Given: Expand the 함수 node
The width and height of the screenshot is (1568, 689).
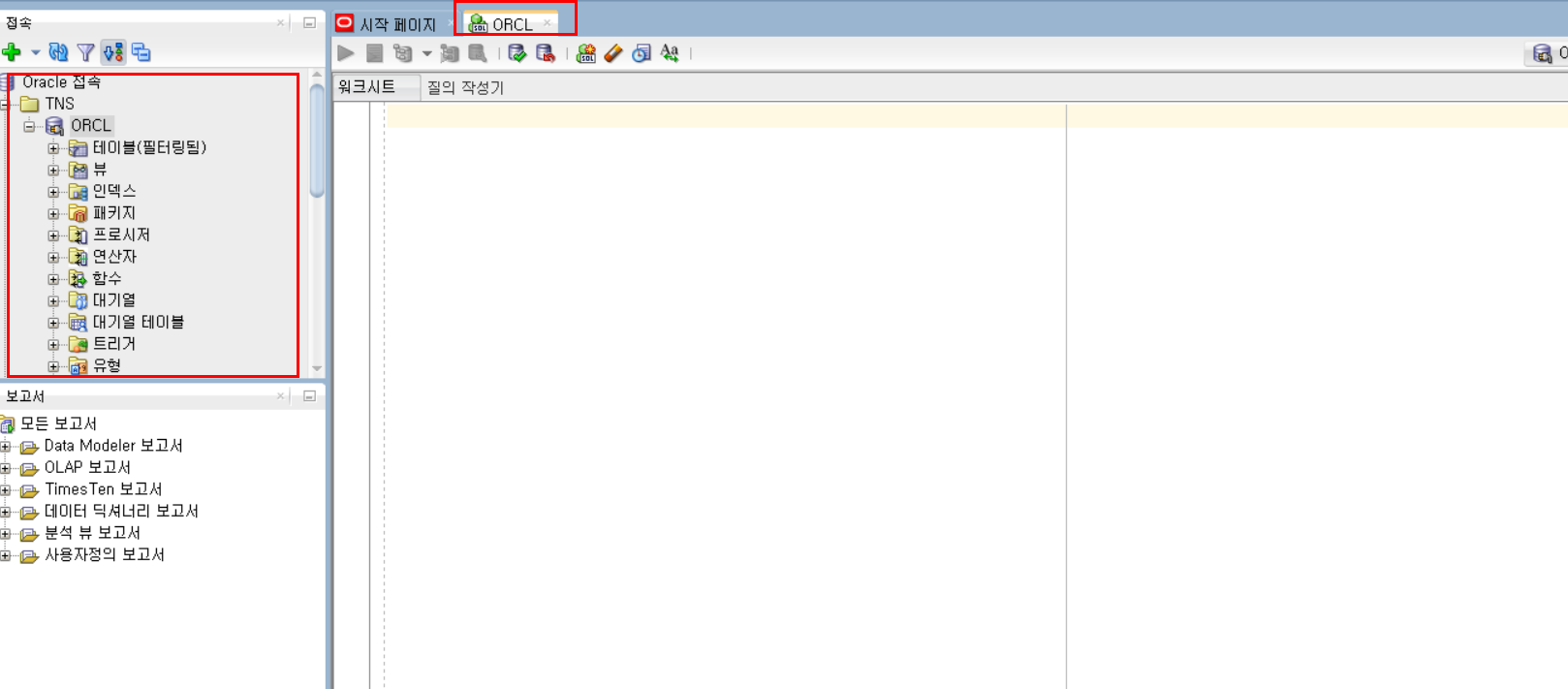Looking at the screenshot, I should [53, 279].
